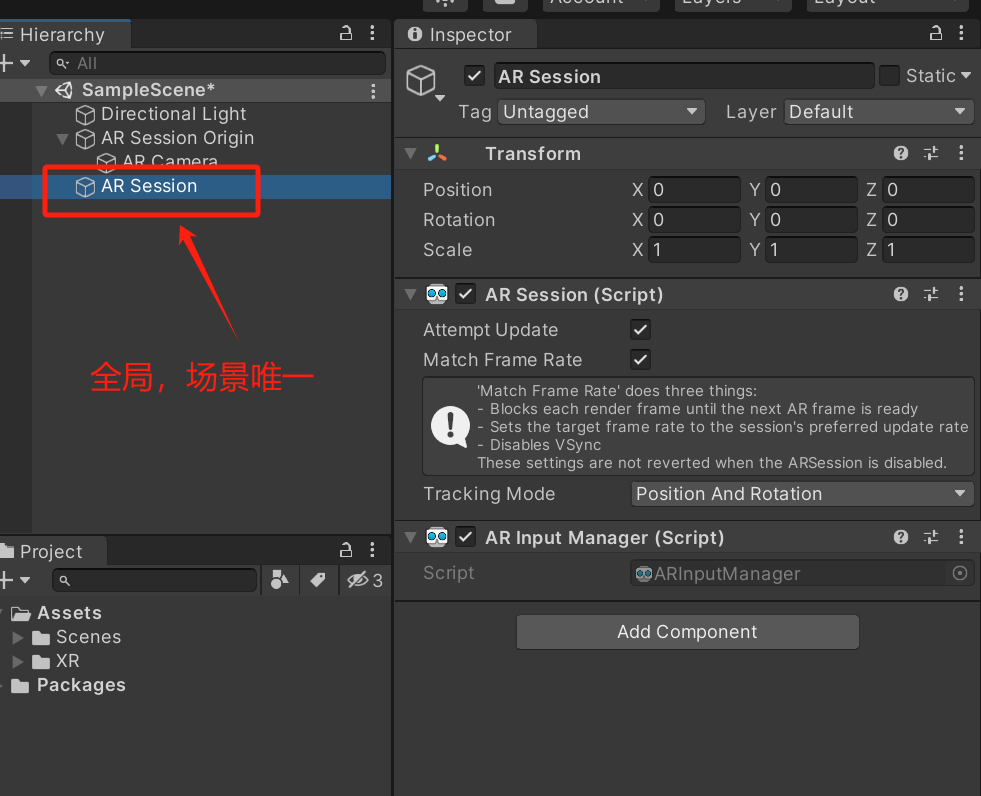
Task: Disable the AR Session script component
Action: (465, 294)
